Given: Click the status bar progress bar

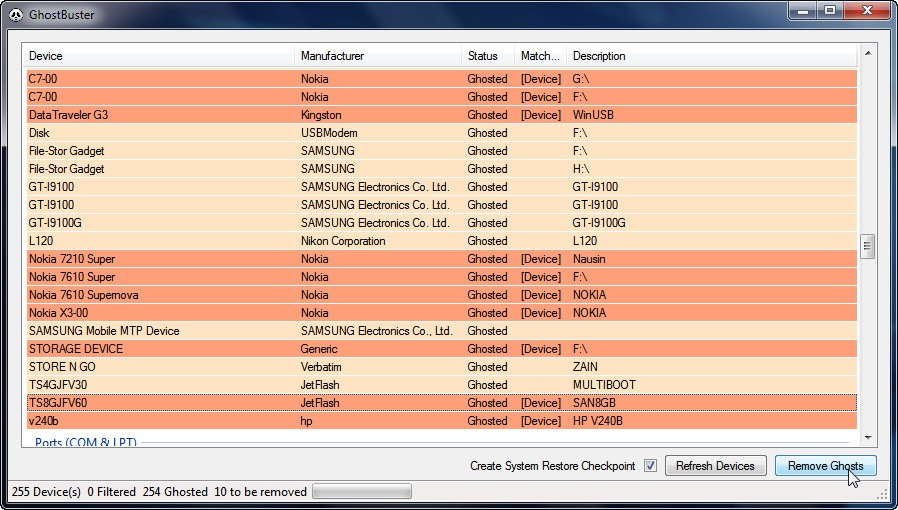Looking at the screenshot, I should point(361,492).
